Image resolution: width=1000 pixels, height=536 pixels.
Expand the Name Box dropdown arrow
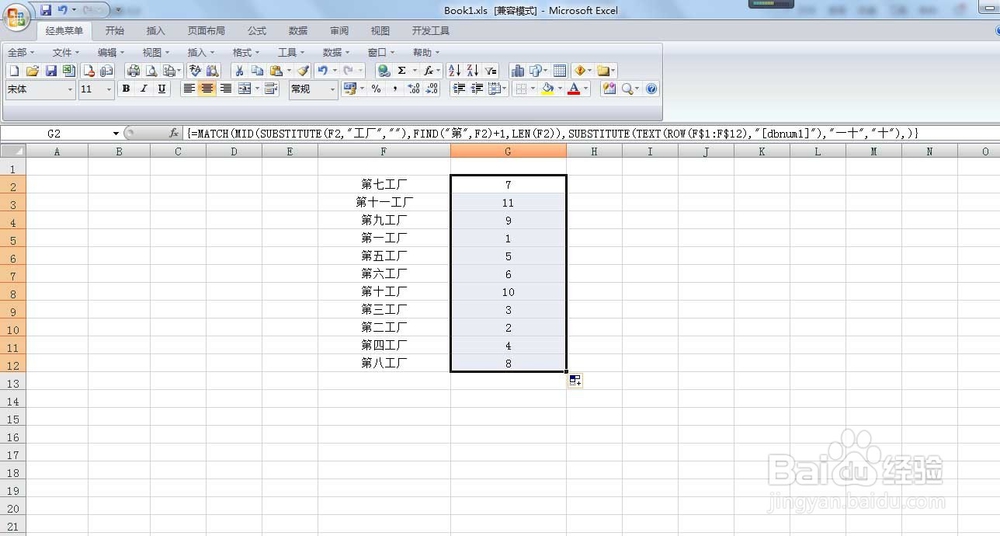pos(116,133)
